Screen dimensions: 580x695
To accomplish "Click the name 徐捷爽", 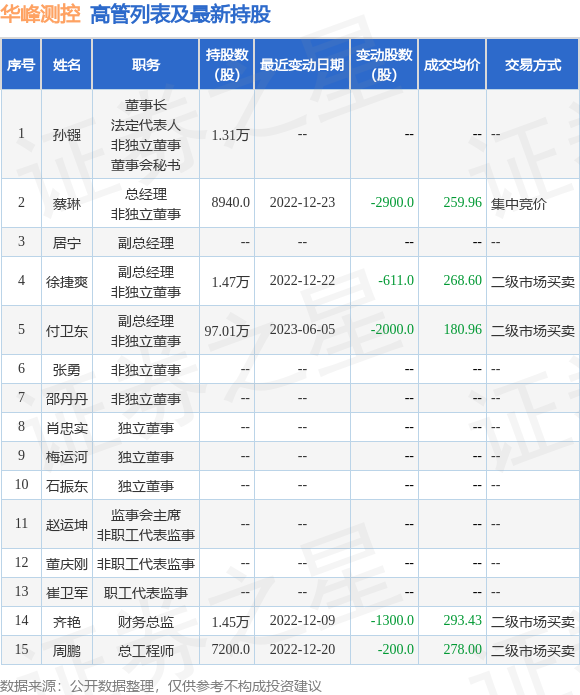I will coord(66,281).
